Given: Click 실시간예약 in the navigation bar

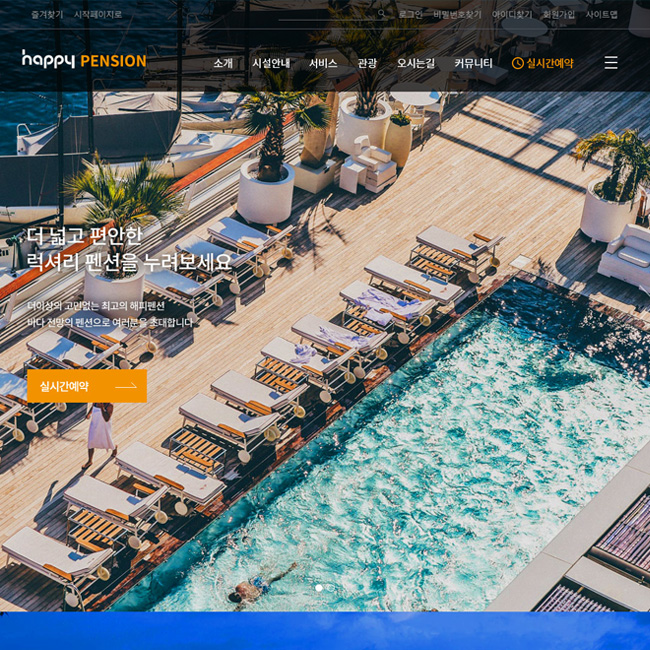Looking at the screenshot, I should (550, 63).
